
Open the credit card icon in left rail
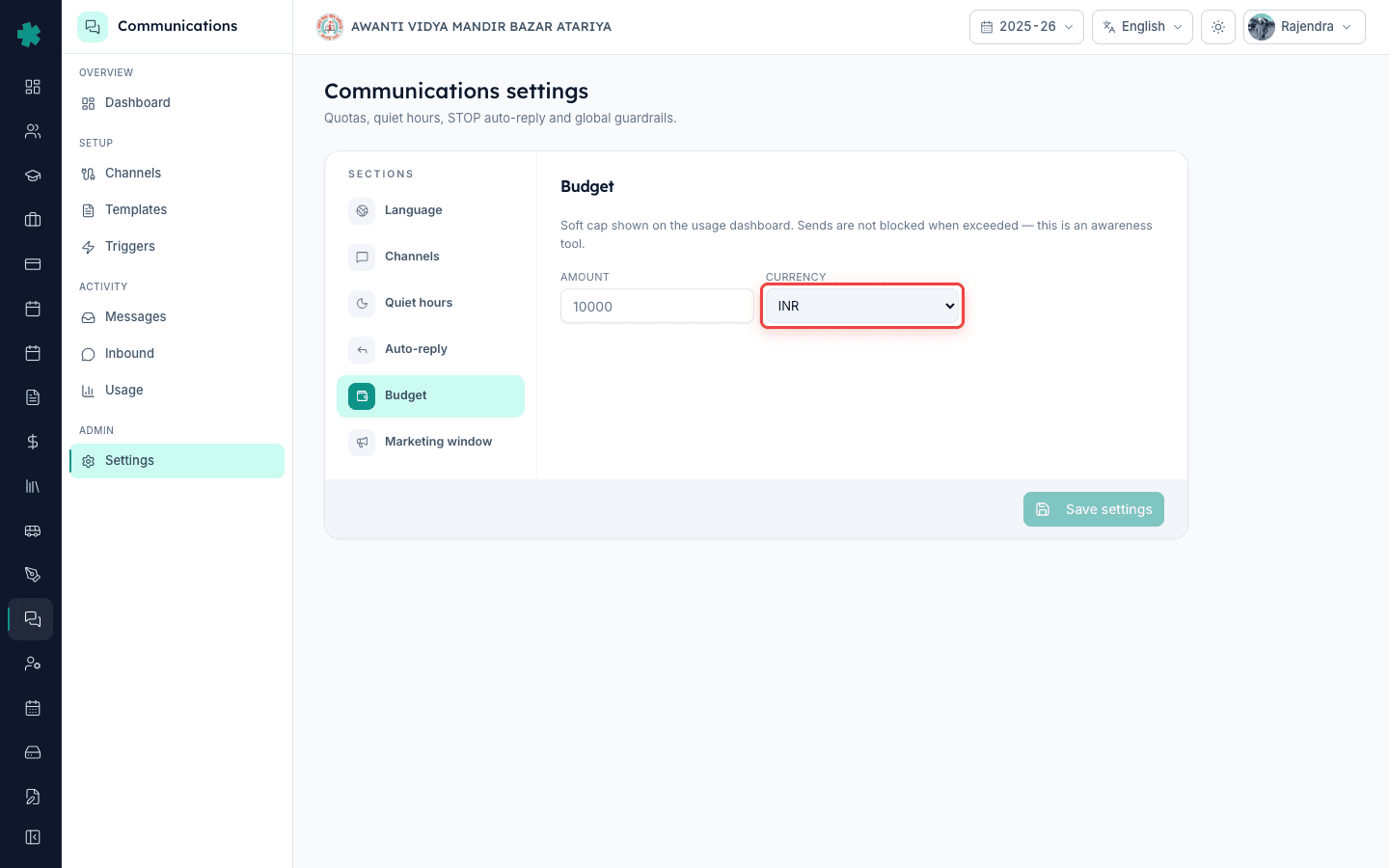coord(33,264)
